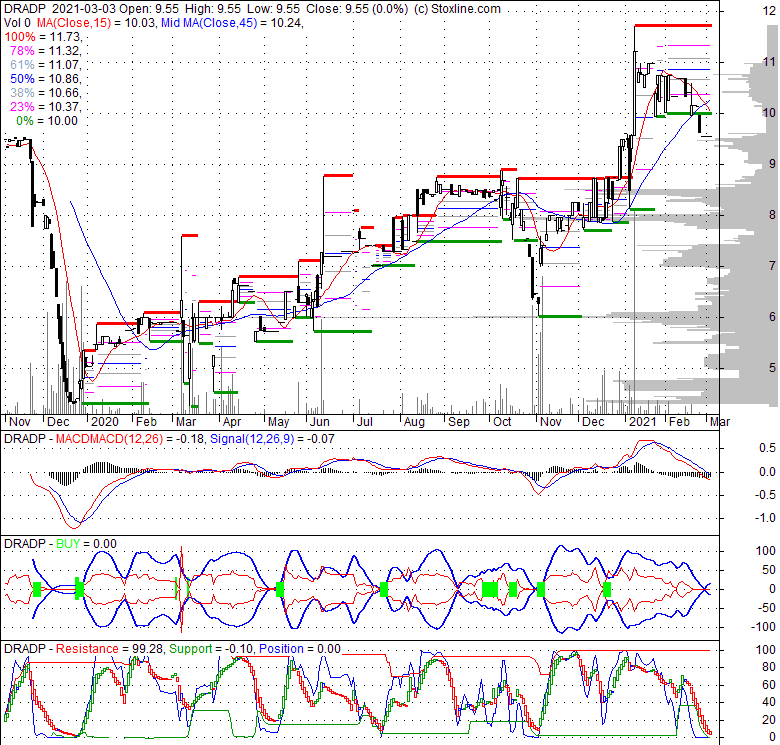Click the Mar axis label at chart end
780x745 pixels.
click(x=720, y=422)
